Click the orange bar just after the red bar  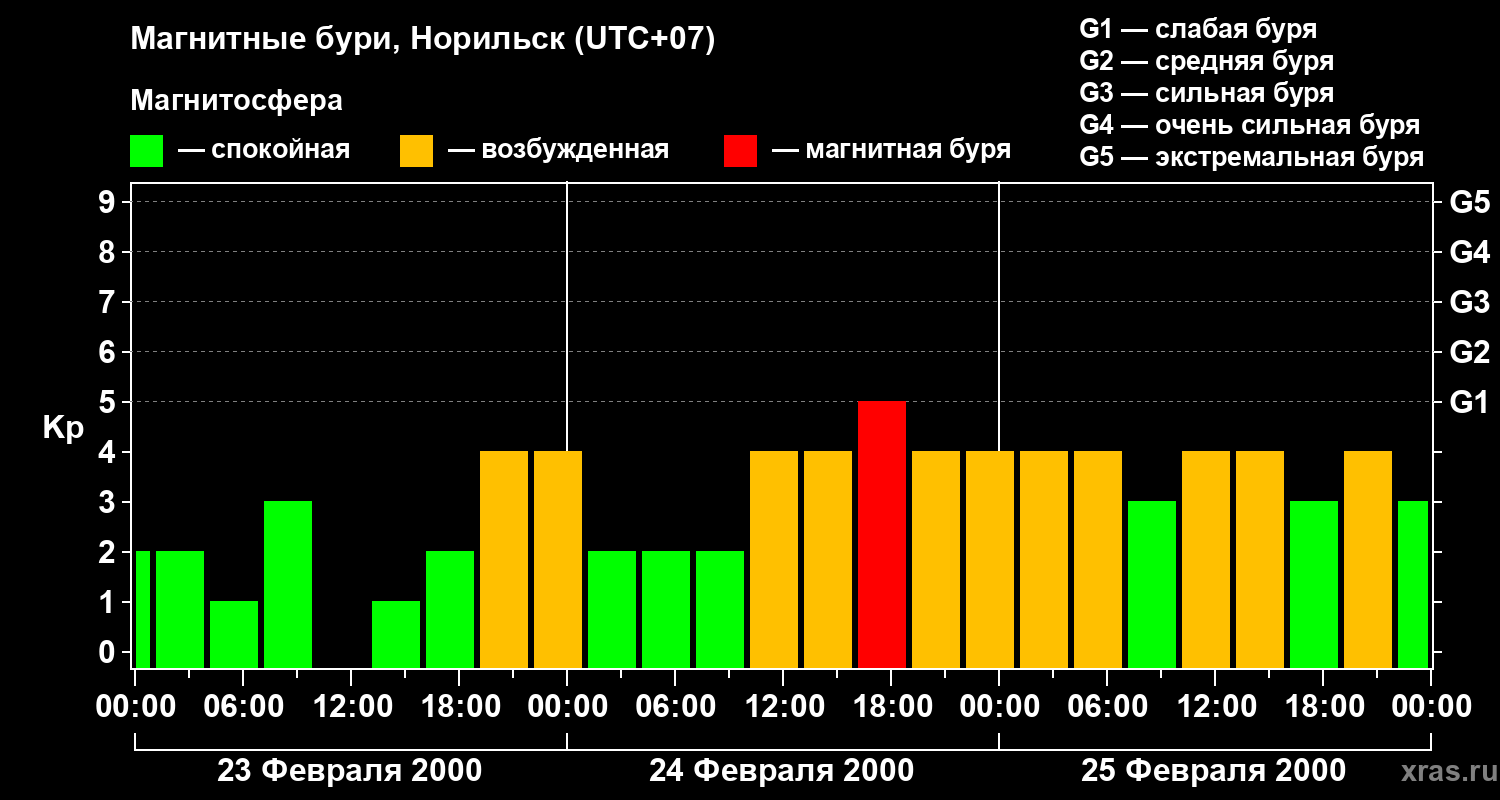click(x=936, y=559)
